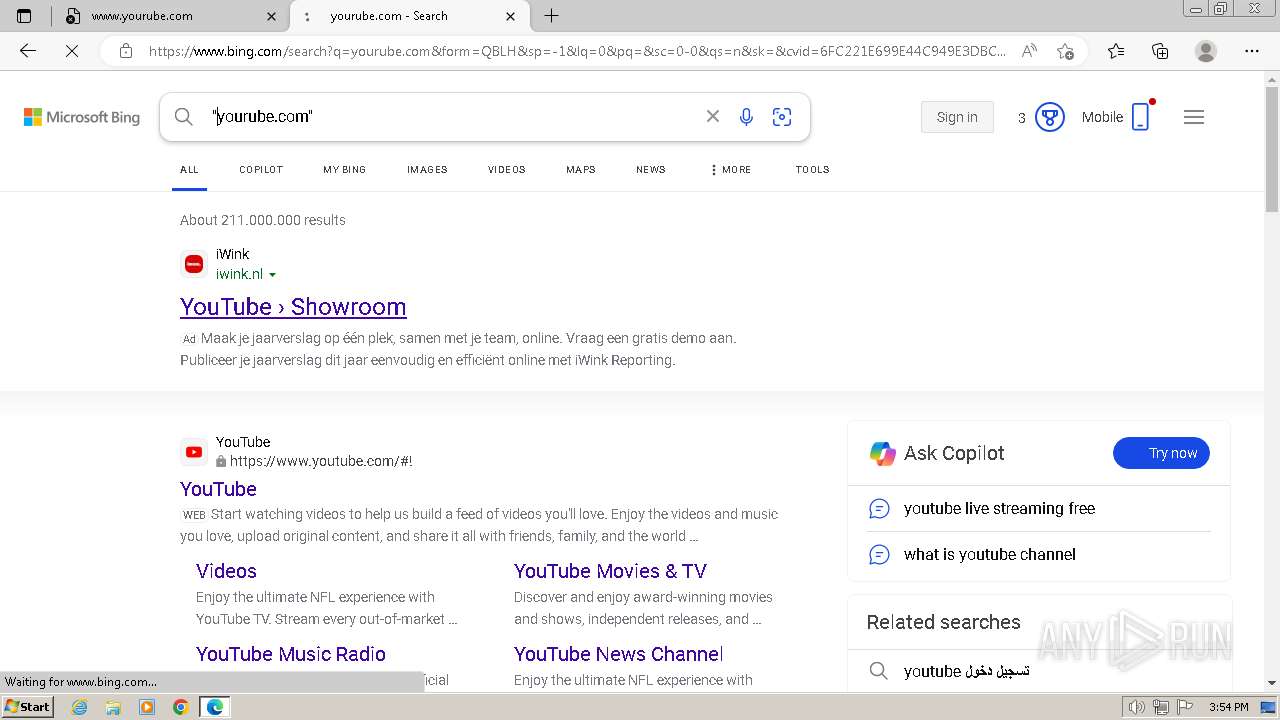1280x720 pixels.
Task: Open the Bing hamburger menu
Action: (x=1194, y=117)
